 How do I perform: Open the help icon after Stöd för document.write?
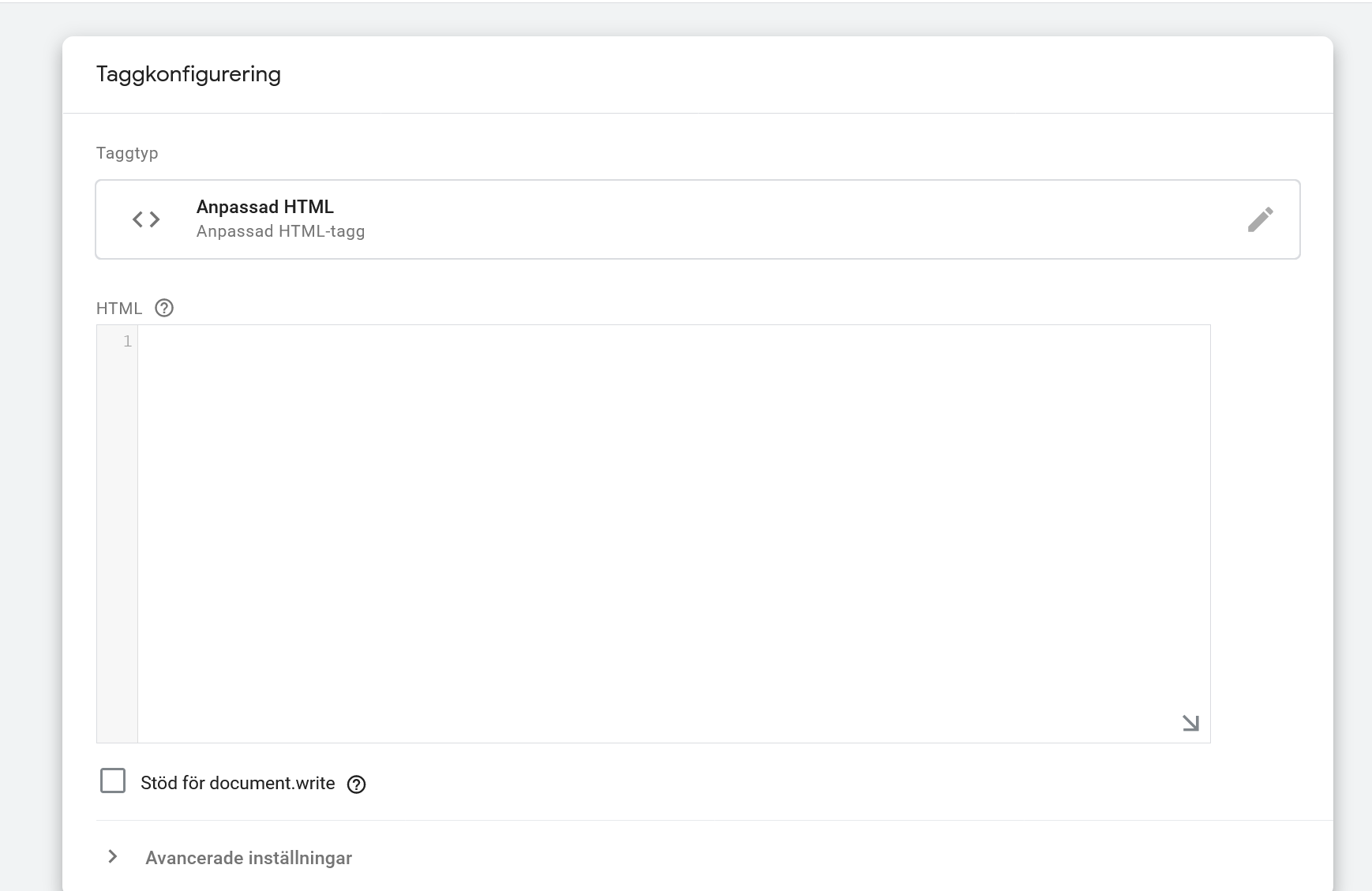point(358,784)
